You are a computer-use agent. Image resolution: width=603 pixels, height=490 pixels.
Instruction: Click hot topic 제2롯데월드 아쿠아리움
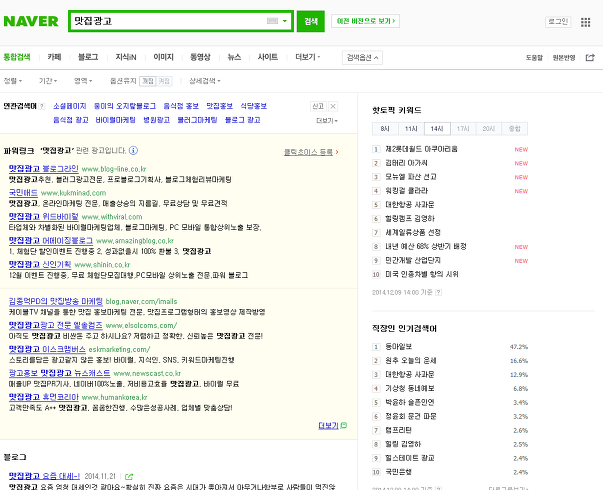(x=421, y=149)
